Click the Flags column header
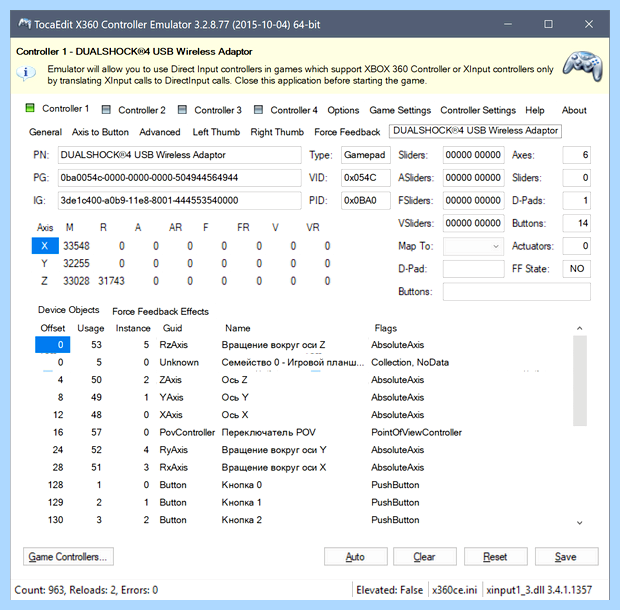This screenshot has width=620, height=610. pos(386,328)
